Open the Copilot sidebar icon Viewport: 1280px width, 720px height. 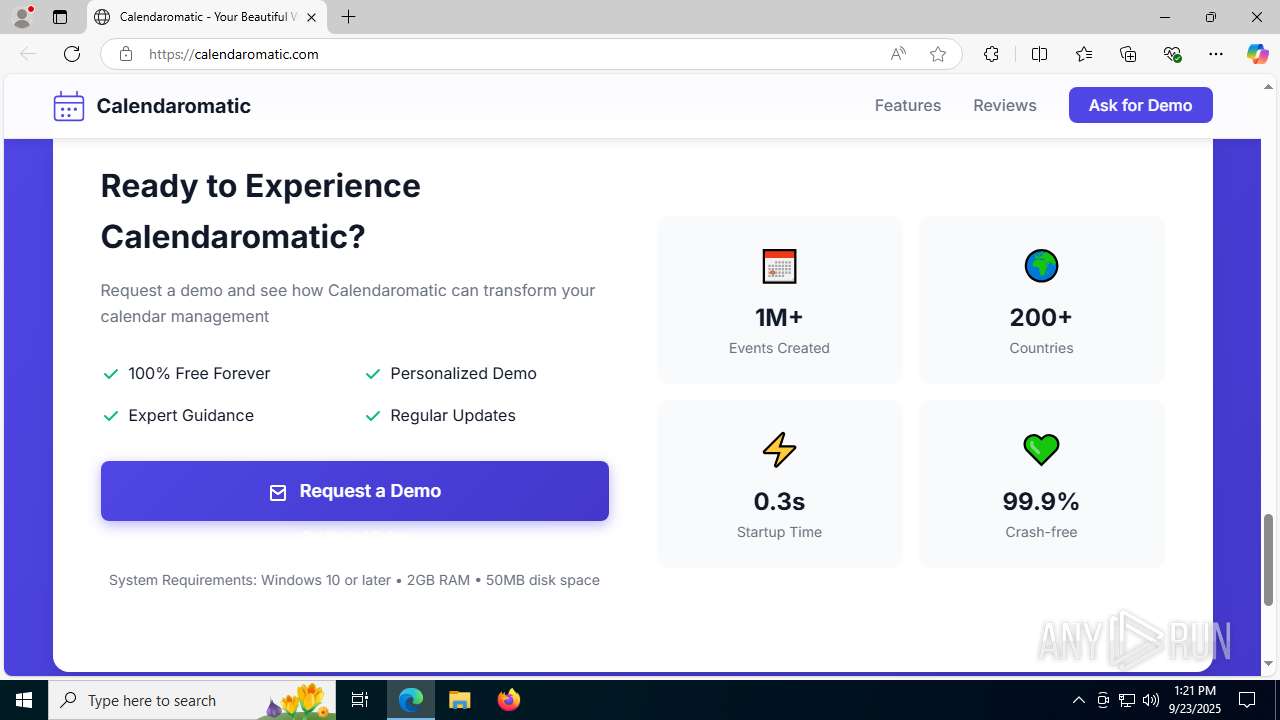coord(1257,54)
